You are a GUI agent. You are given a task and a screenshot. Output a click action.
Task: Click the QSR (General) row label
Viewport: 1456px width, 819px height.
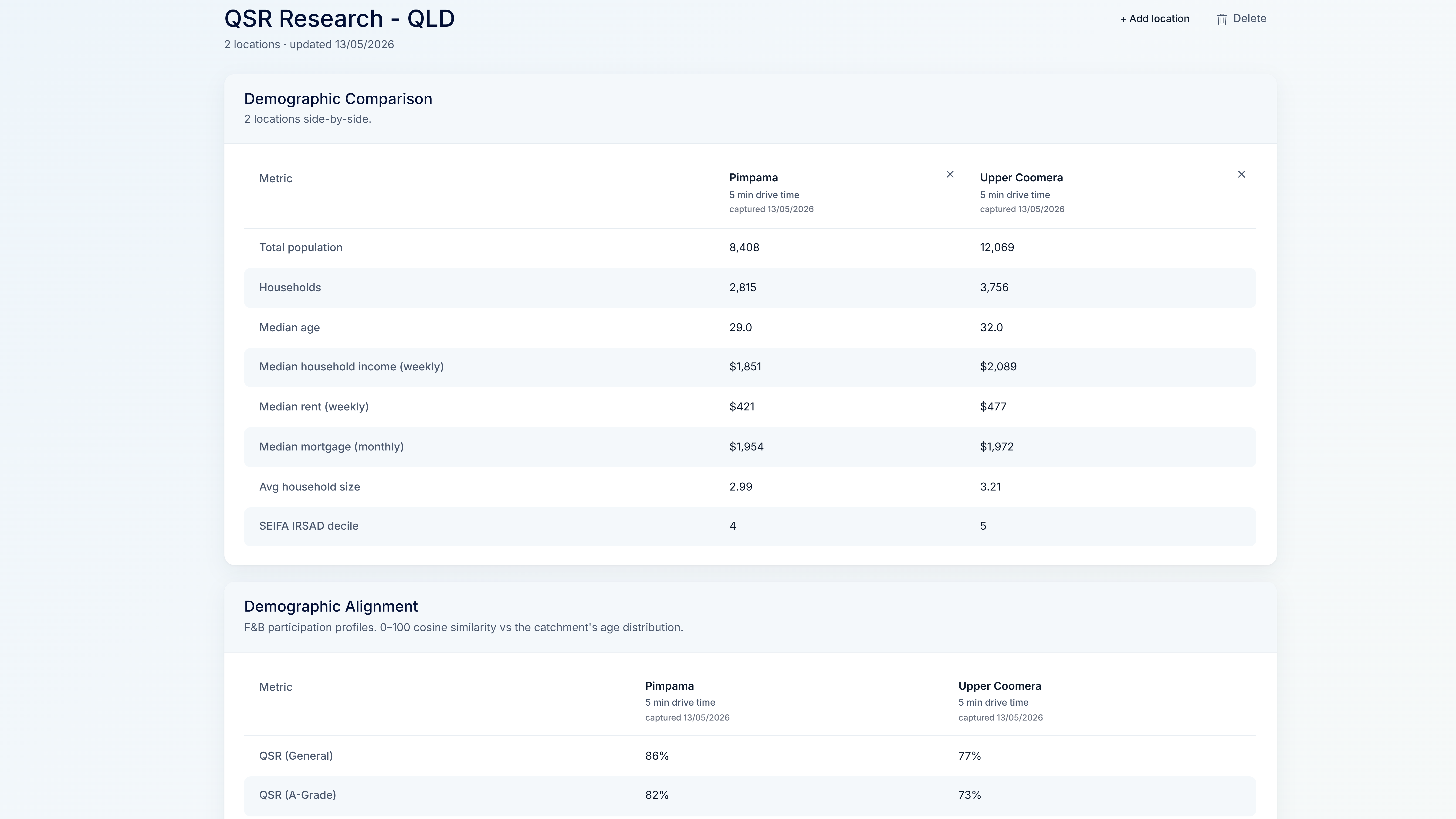(296, 756)
